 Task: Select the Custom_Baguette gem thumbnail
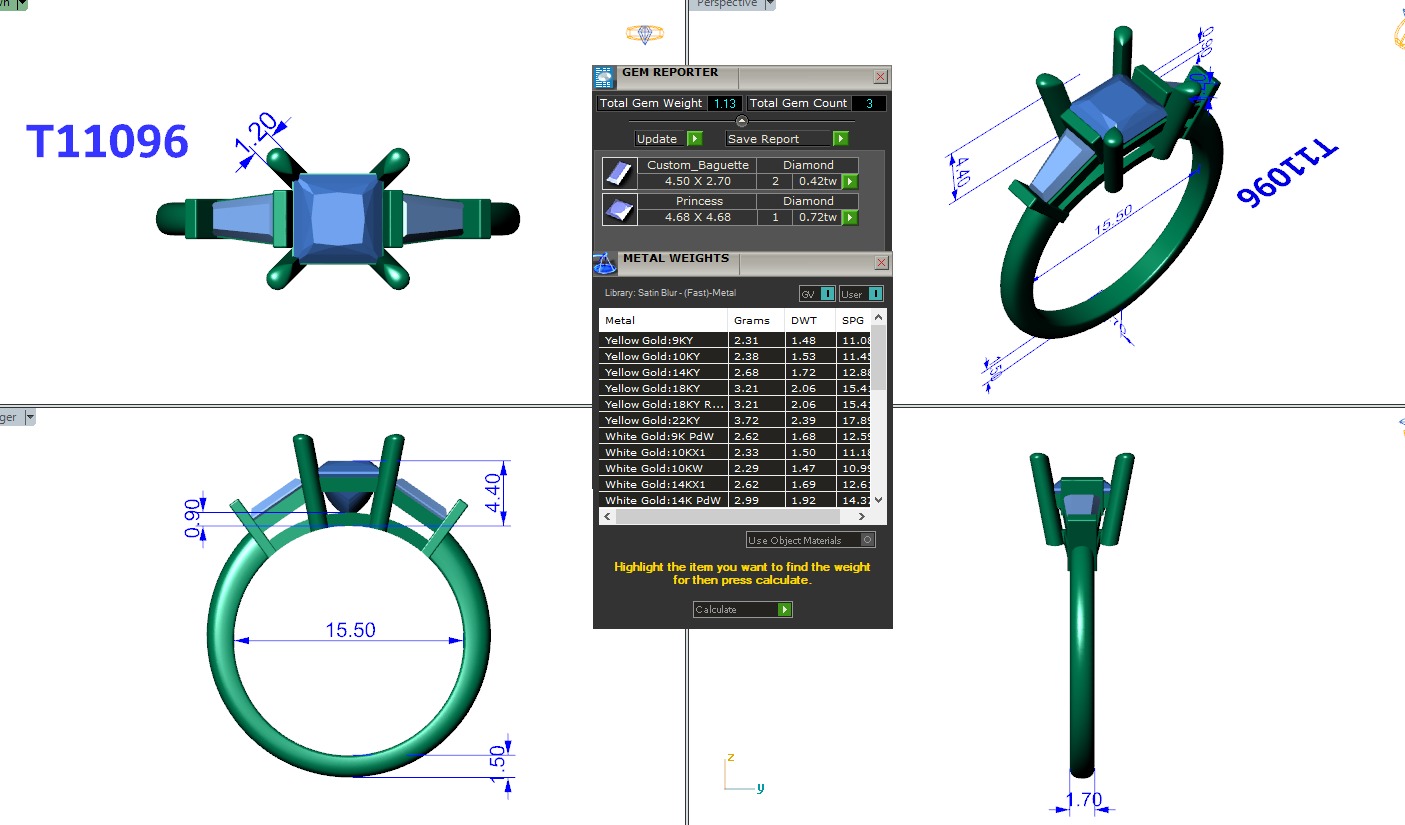pos(618,173)
